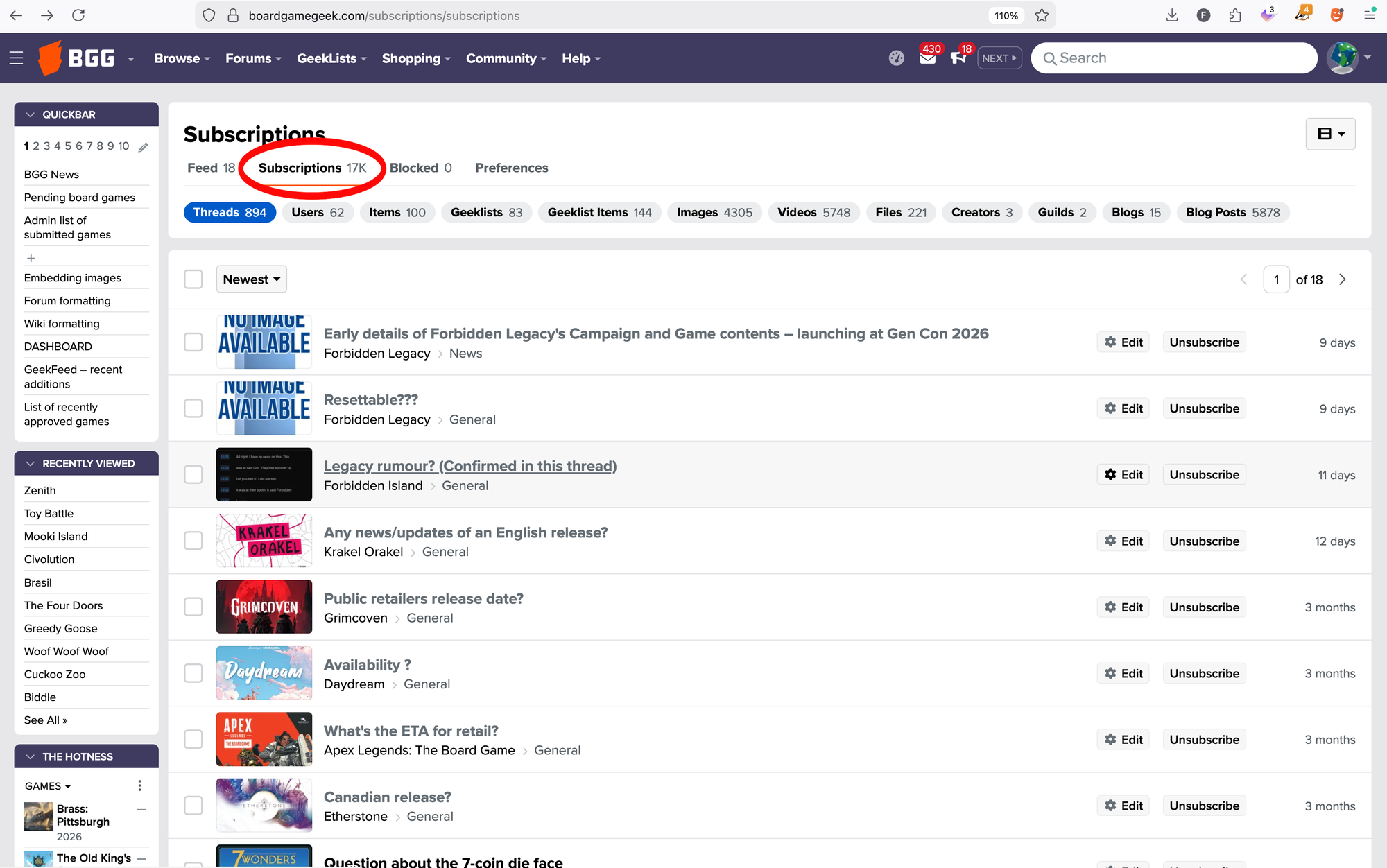Click the dashboard dial icon in navbar

896,58
